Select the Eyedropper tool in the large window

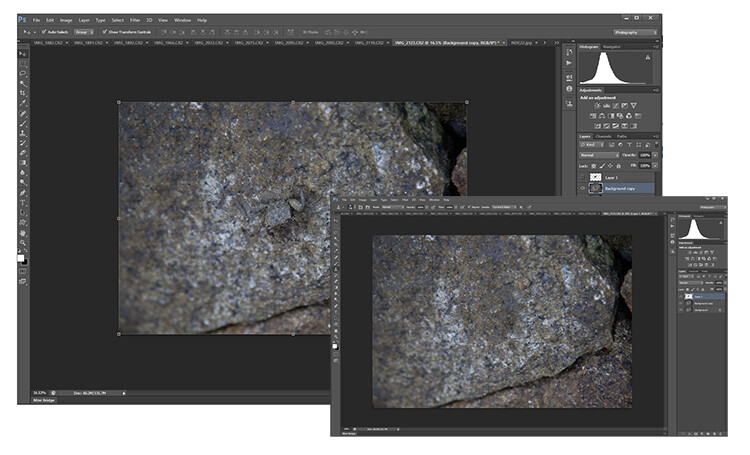(x=22, y=103)
